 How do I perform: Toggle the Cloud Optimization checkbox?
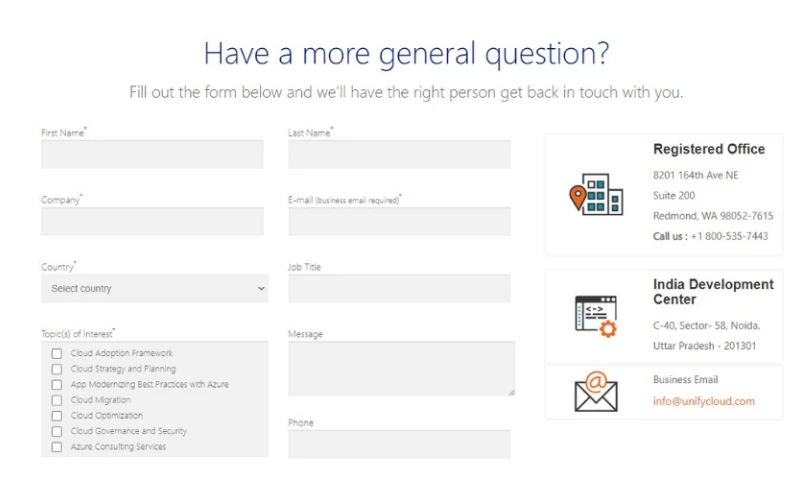57,416
